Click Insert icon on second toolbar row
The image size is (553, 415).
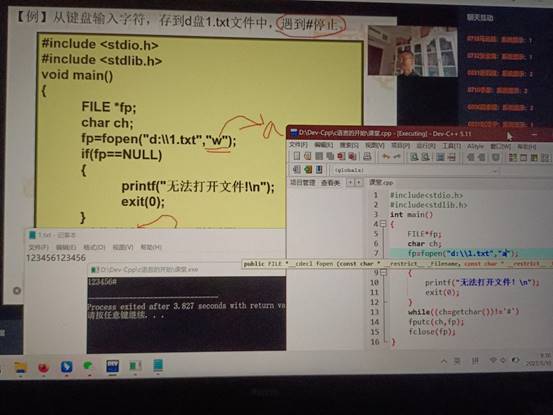point(297,170)
